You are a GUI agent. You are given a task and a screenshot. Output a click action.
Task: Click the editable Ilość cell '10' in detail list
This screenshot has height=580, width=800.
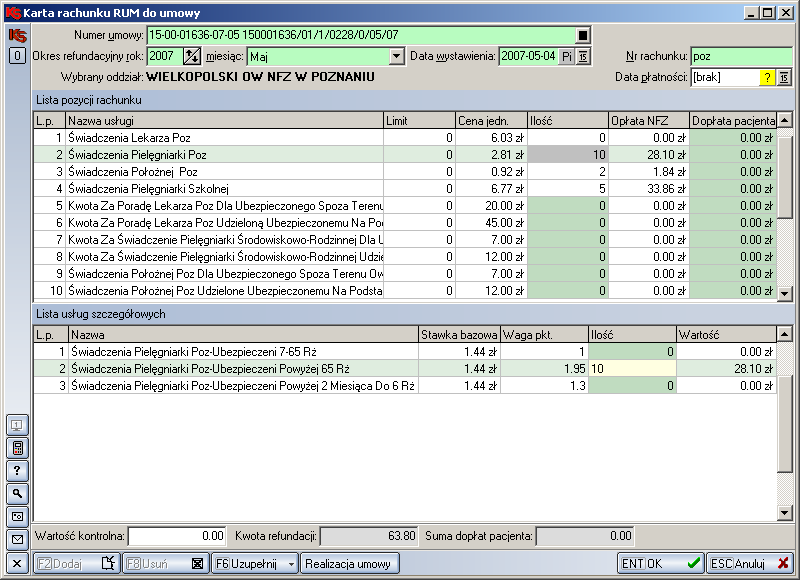(632, 369)
